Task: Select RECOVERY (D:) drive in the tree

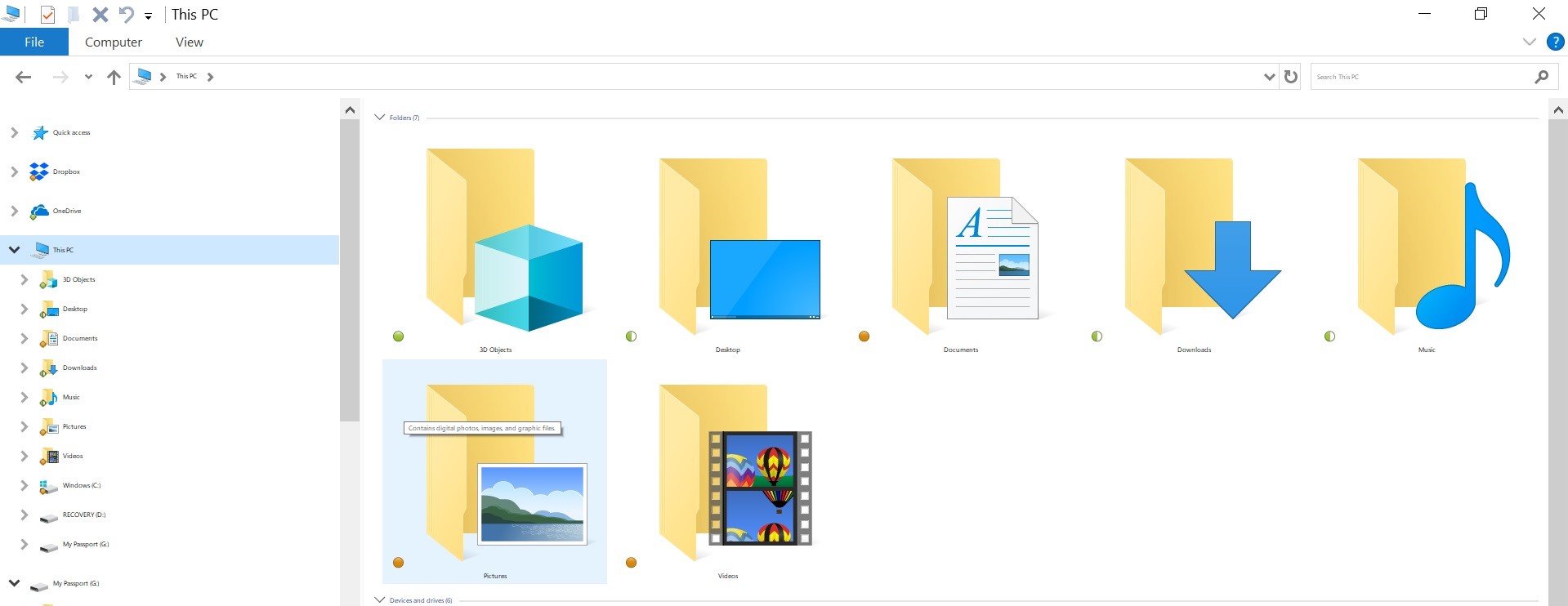Action: (x=83, y=515)
